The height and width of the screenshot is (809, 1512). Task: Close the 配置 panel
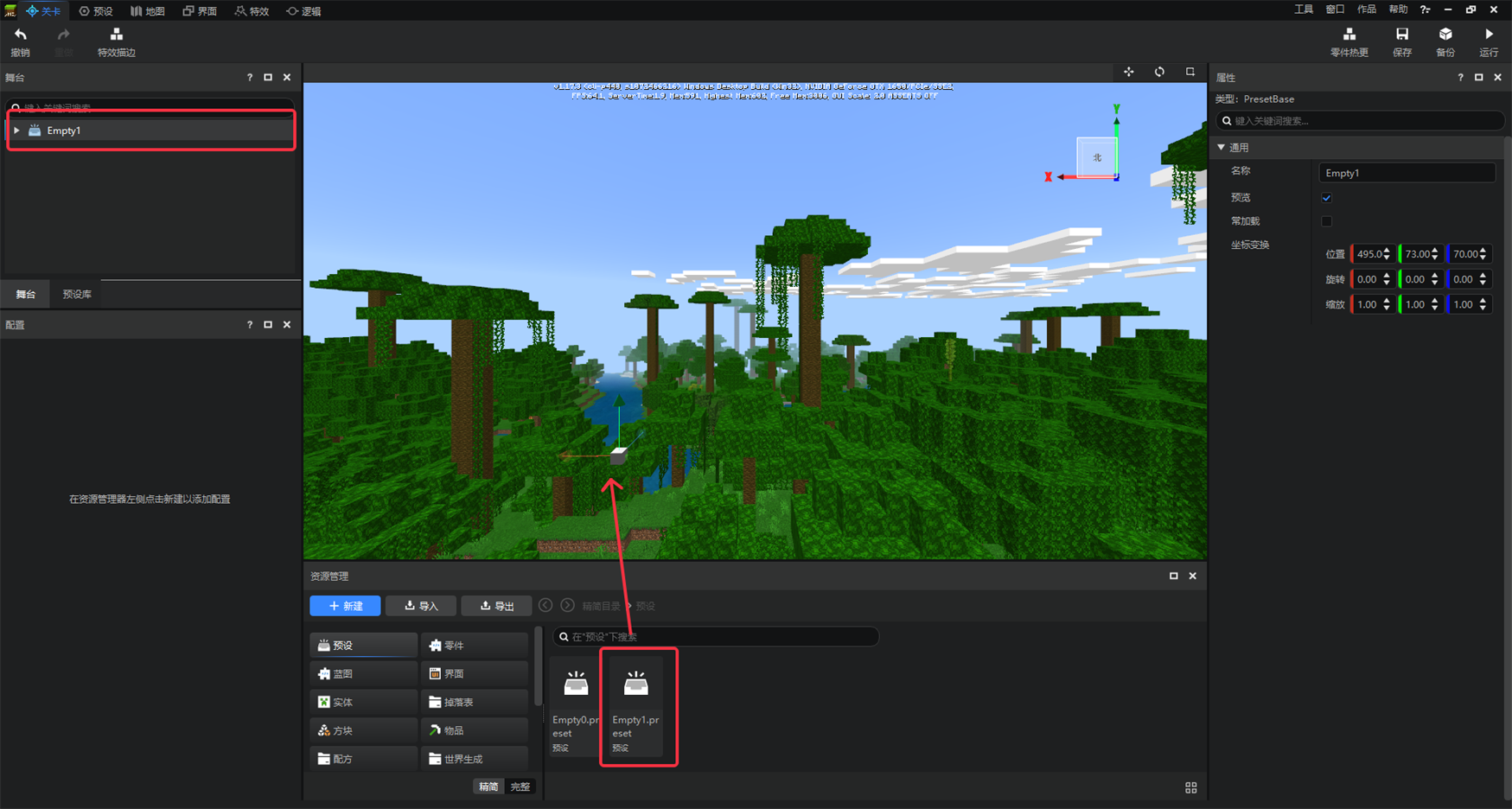287,325
